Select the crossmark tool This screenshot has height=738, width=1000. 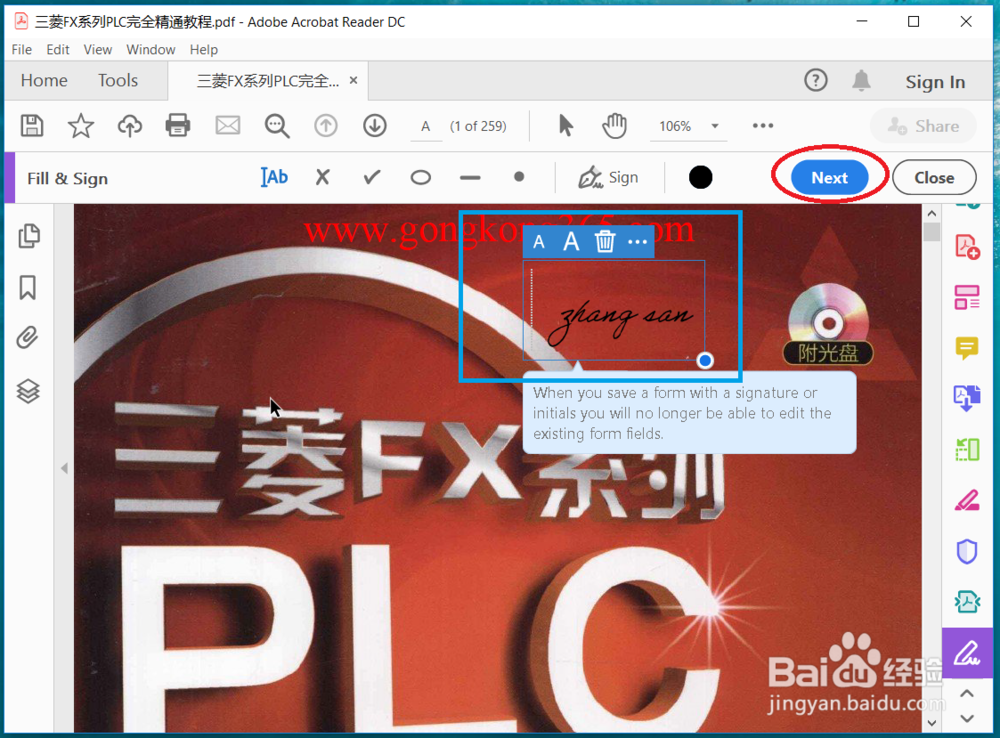coord(323,177)
